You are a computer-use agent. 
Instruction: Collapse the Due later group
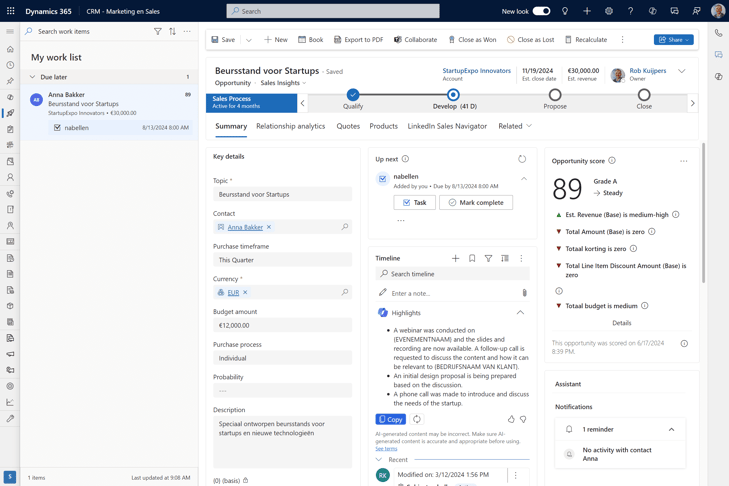coord(32,77)
